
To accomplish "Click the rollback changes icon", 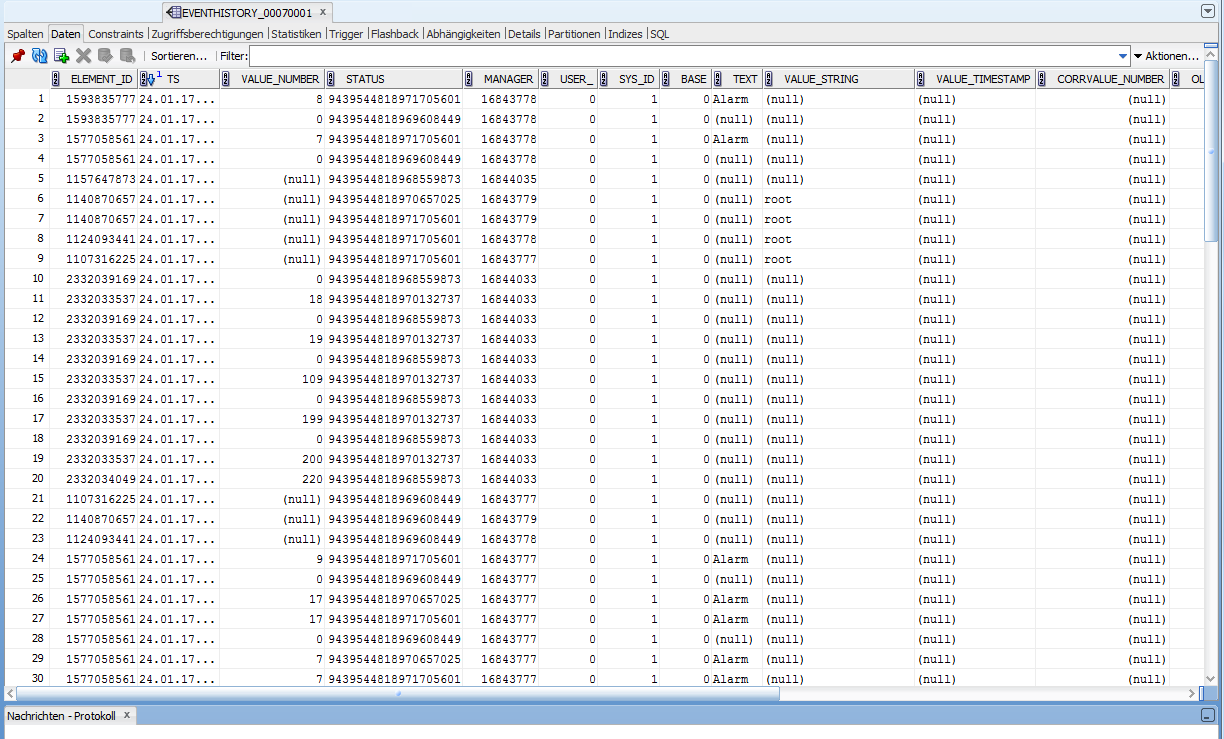I will 127,56.
